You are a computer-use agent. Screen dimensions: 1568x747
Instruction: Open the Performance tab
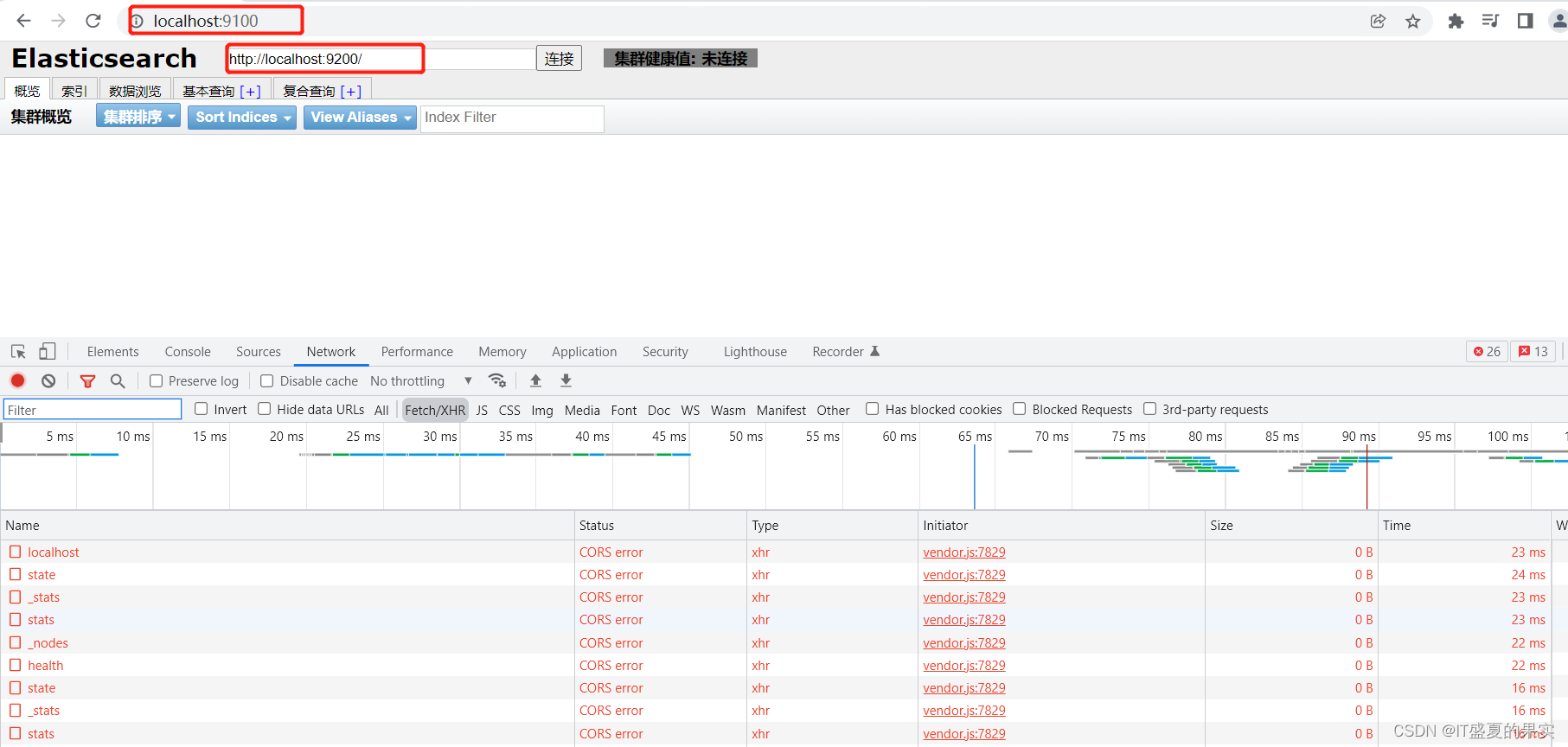(417, 352)
